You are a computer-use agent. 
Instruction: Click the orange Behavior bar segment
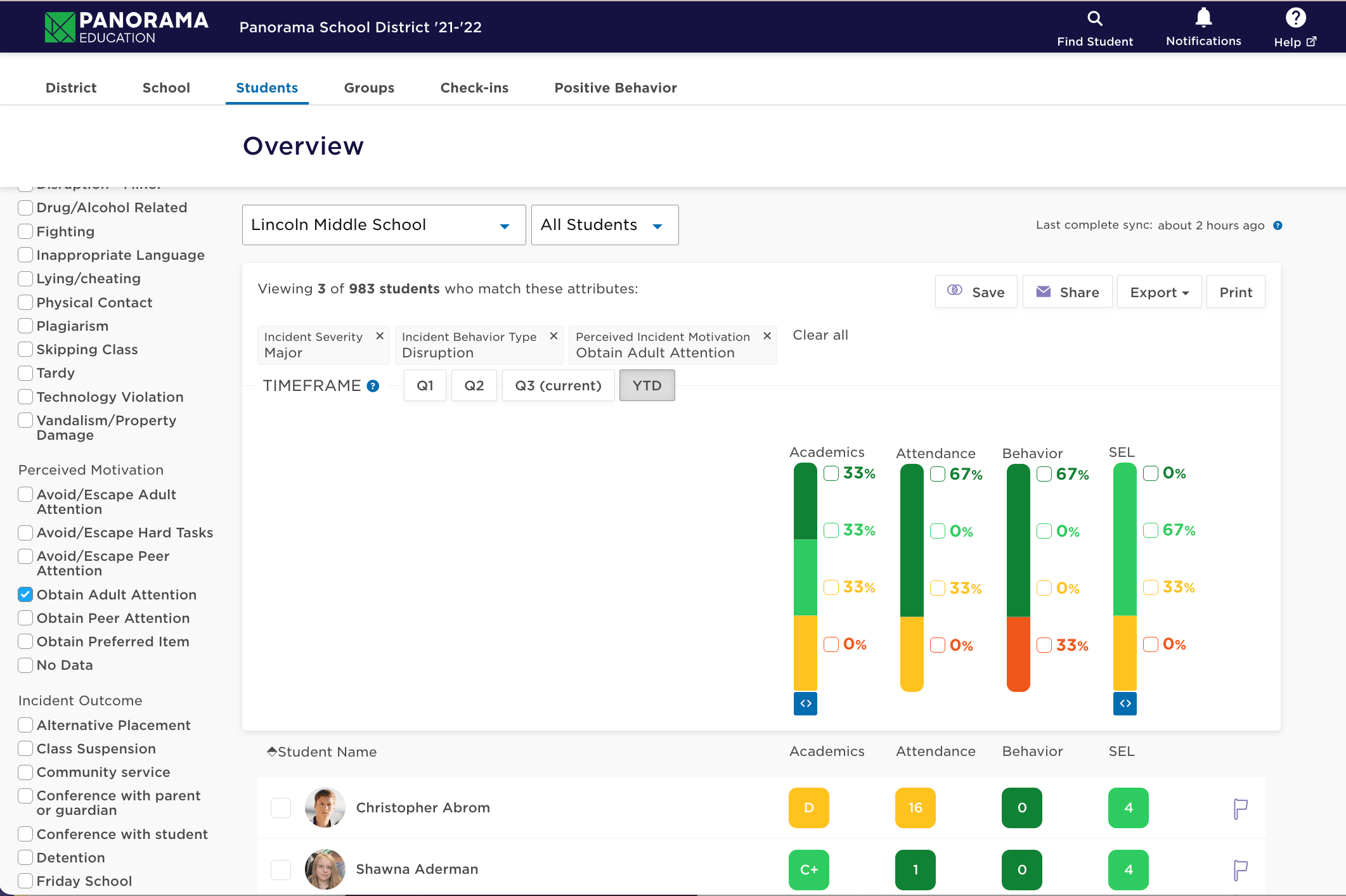pos(1018,653)
